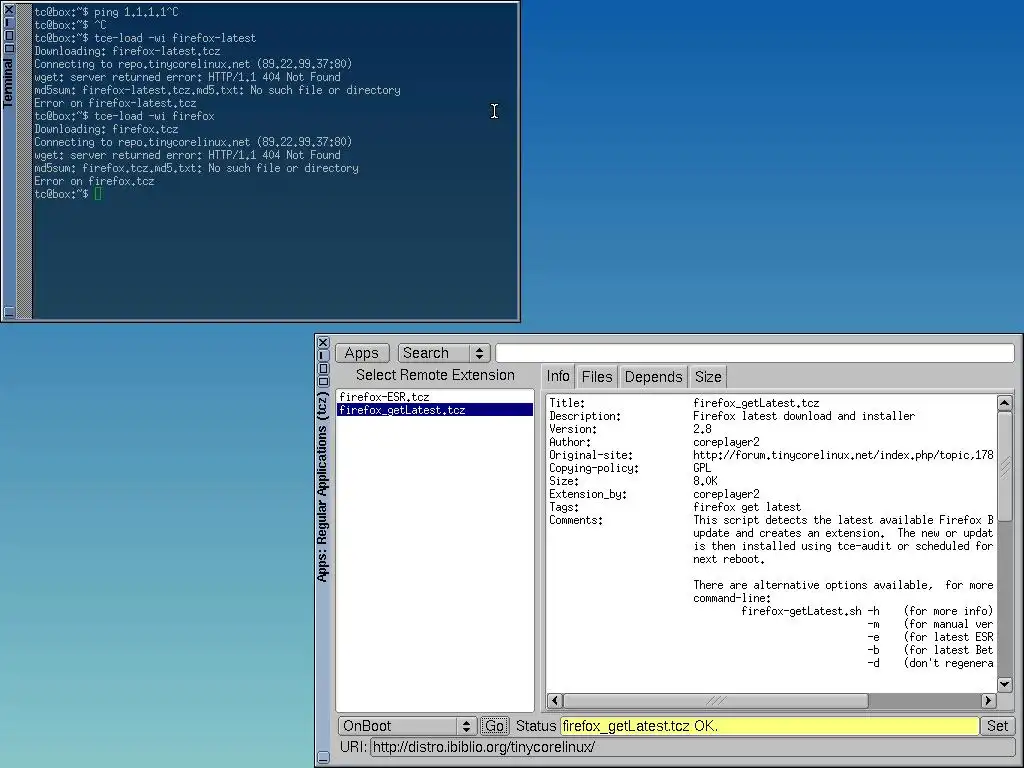Maximize Terminal horizontally via the wide rectangle icon
This screenshot has width=1024, height=768.
coord(8,48)
